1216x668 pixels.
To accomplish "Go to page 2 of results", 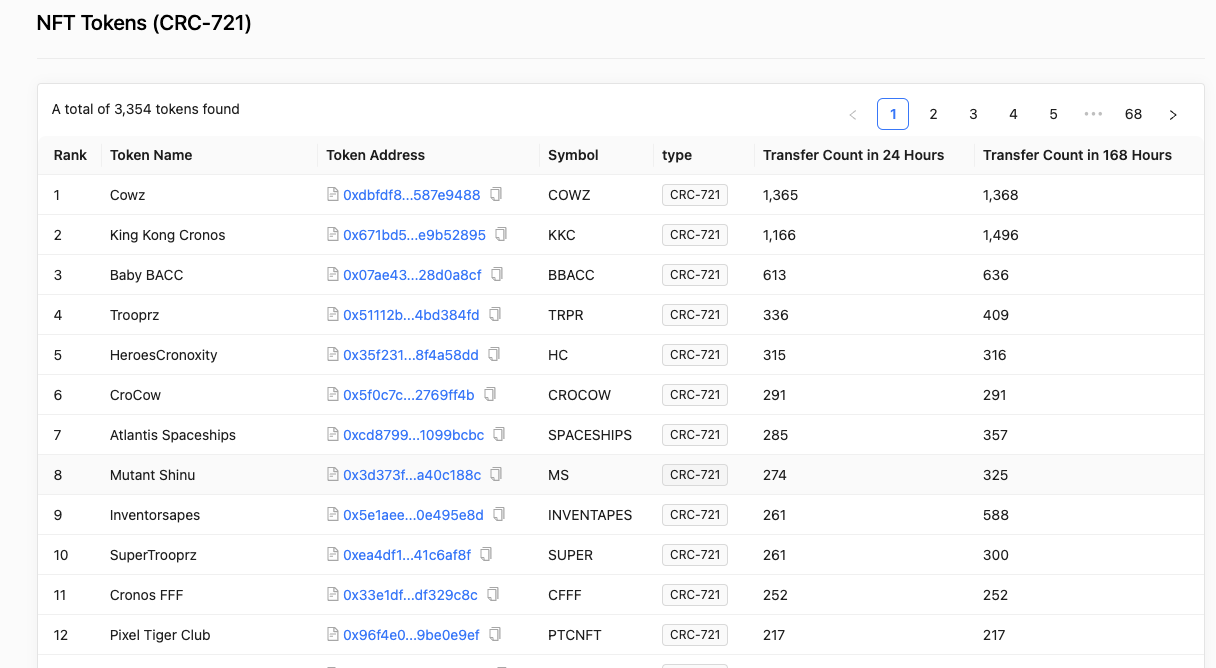I will click(x=933, y=114).
